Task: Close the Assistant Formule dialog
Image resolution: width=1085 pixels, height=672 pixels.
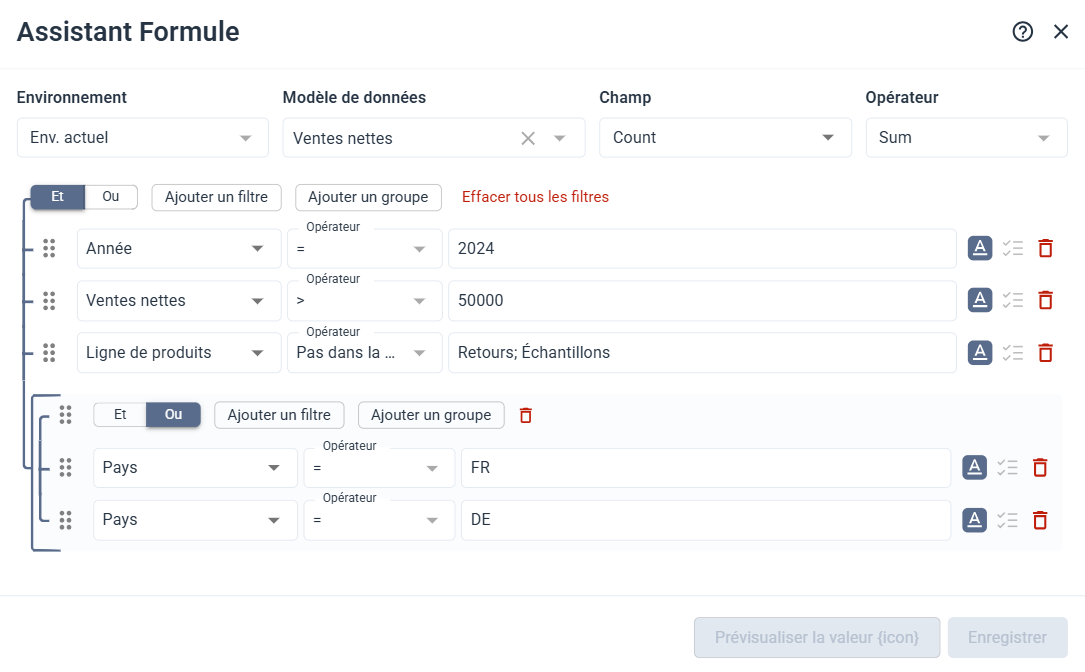Action: [x=1061, y=32]
